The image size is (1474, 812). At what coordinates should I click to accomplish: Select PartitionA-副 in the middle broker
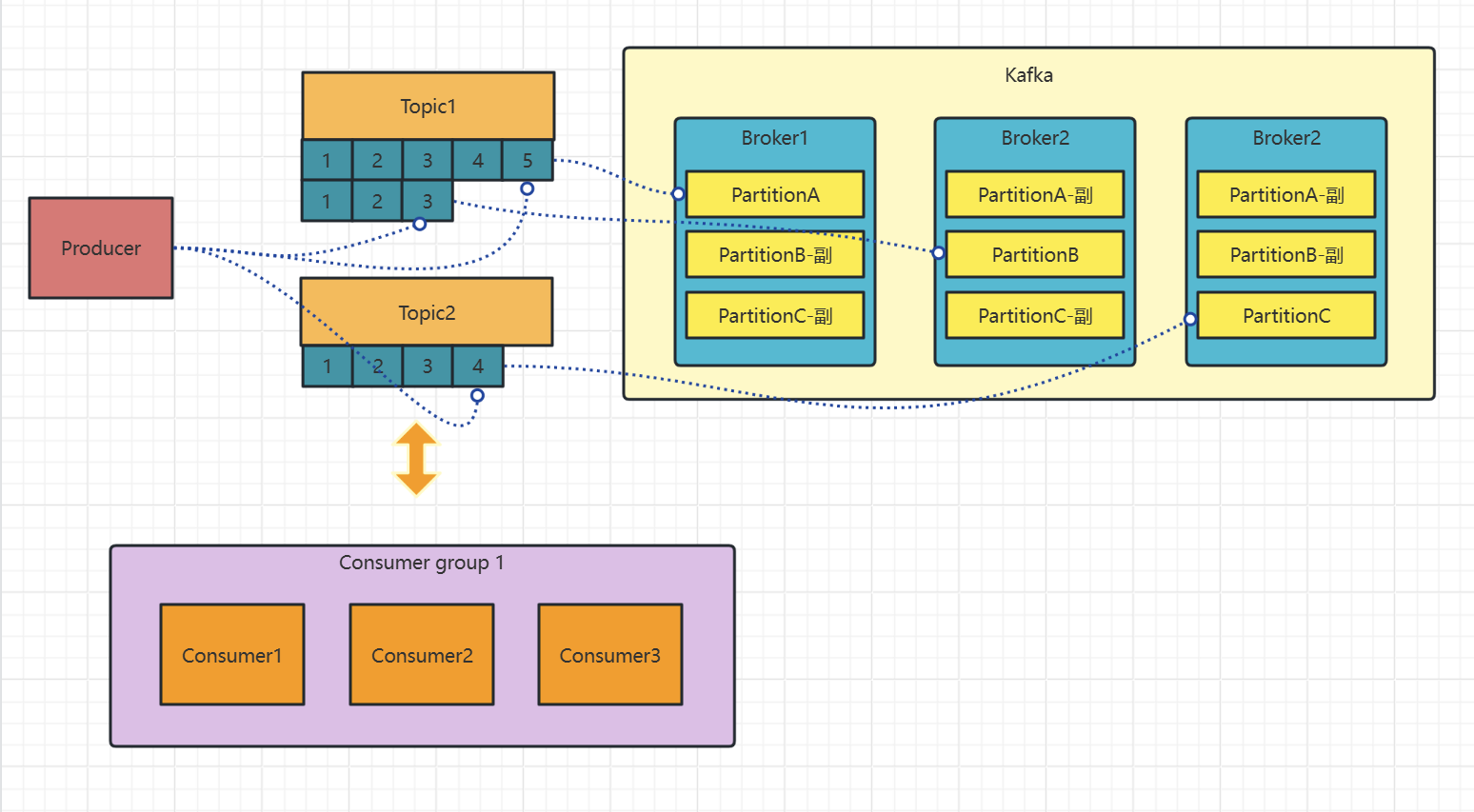pyautogui.click(x=1035, y=194)
